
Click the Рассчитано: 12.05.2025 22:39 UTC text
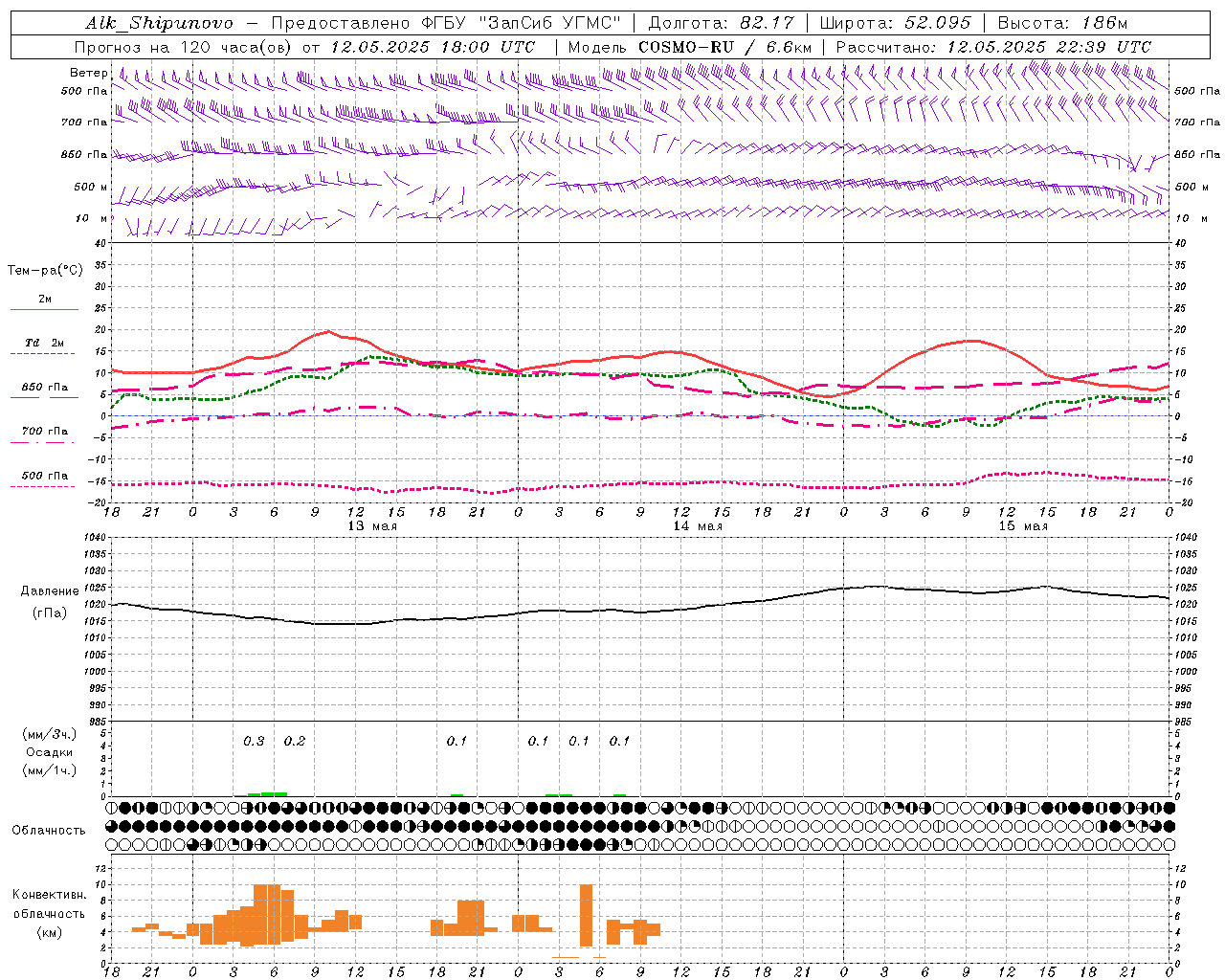[993, 47]
